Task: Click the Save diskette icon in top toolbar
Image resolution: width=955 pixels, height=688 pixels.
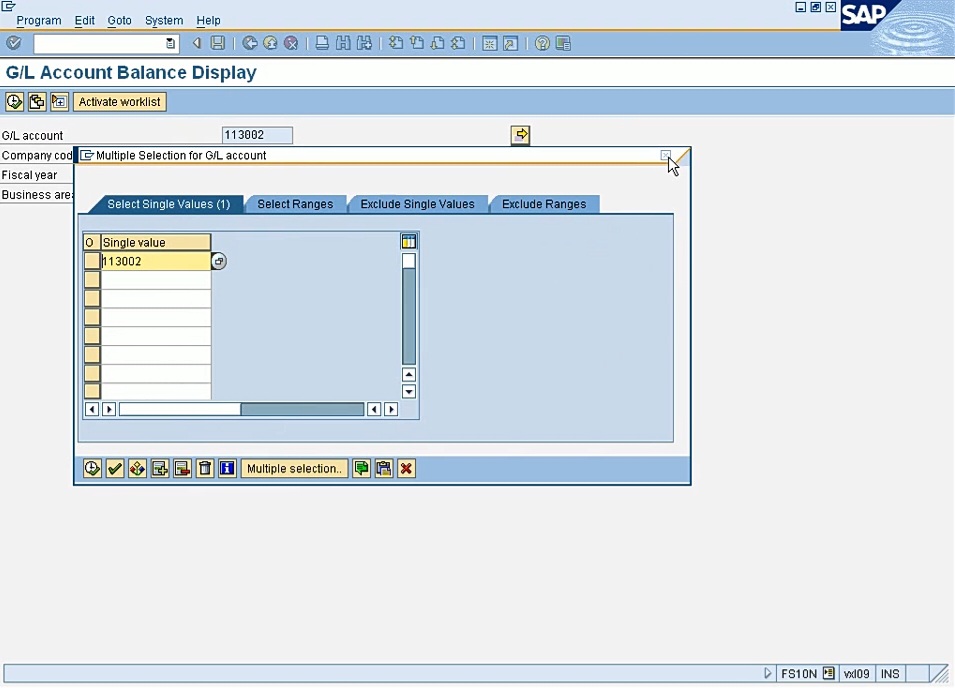Action: point(217,43)
